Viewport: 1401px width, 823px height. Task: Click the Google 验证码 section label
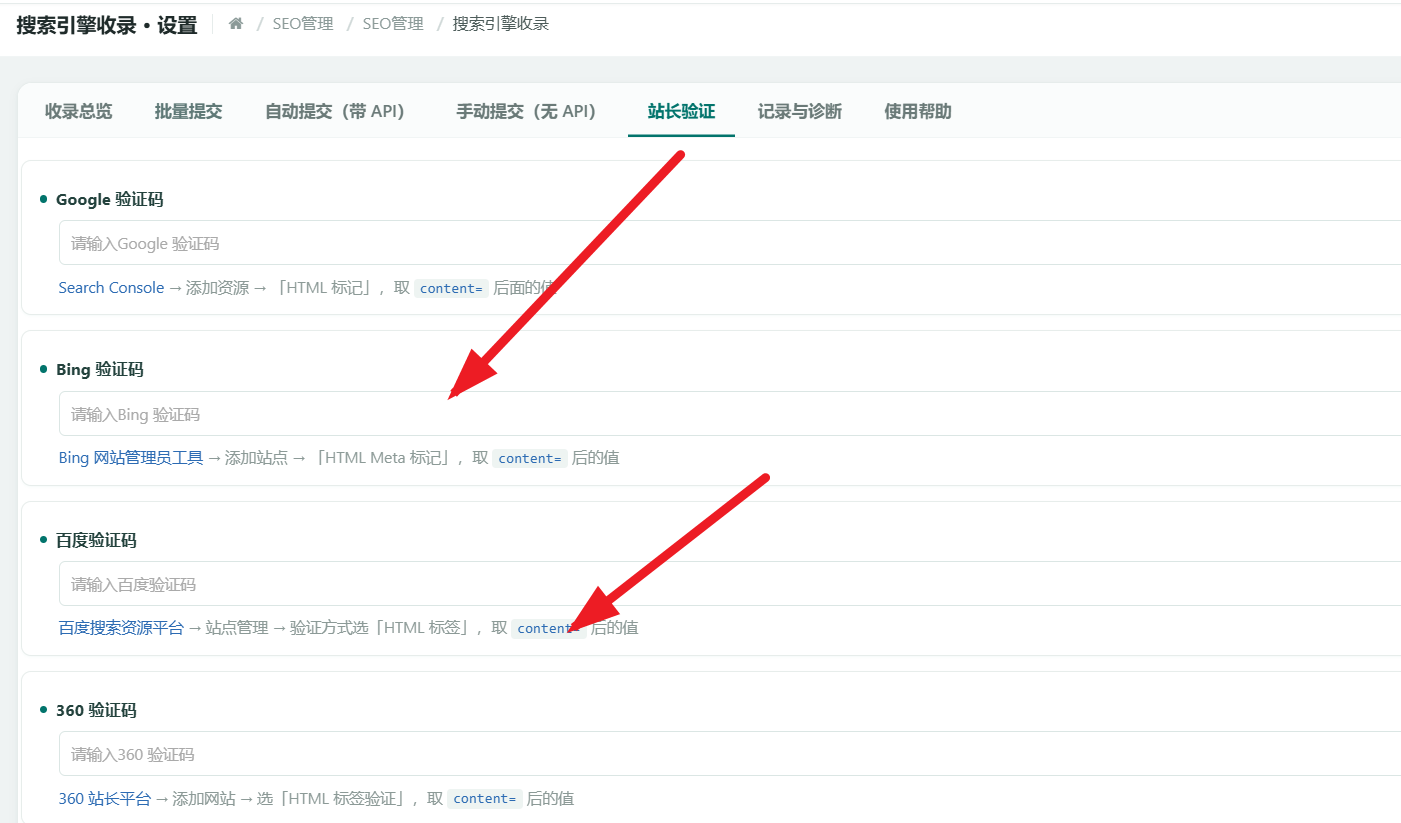point(109,200)
